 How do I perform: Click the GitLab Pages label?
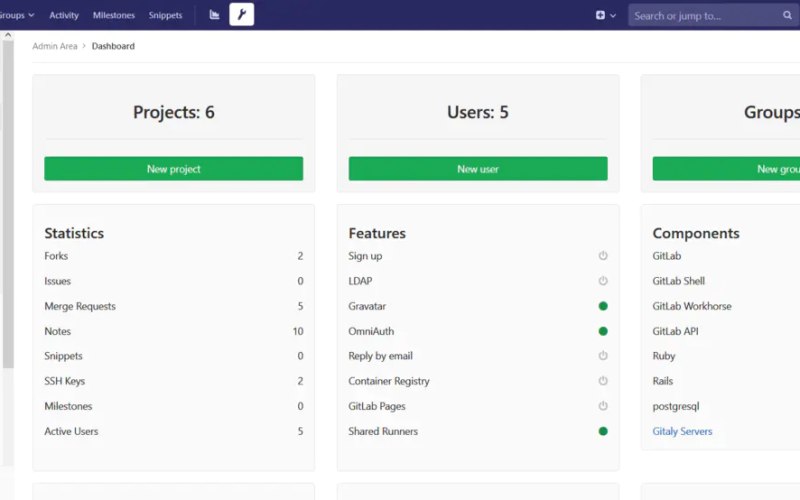click(377, 406)
